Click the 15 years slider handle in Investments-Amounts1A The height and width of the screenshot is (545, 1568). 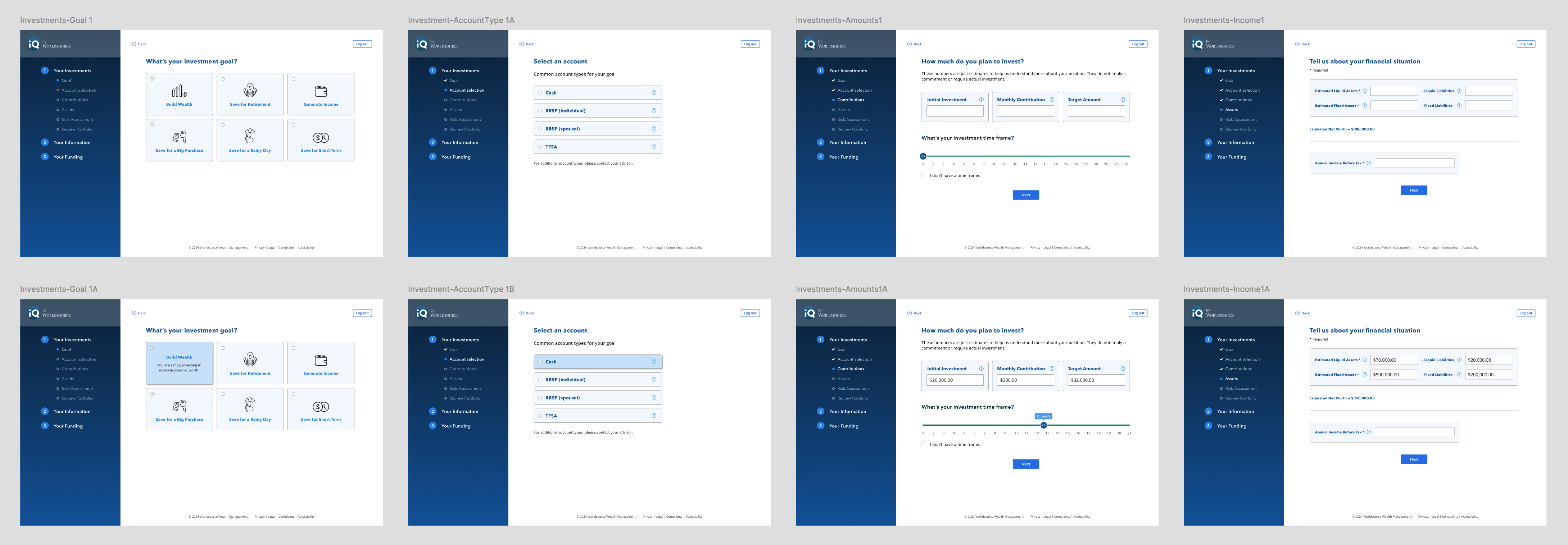[x=1043, y=425]
